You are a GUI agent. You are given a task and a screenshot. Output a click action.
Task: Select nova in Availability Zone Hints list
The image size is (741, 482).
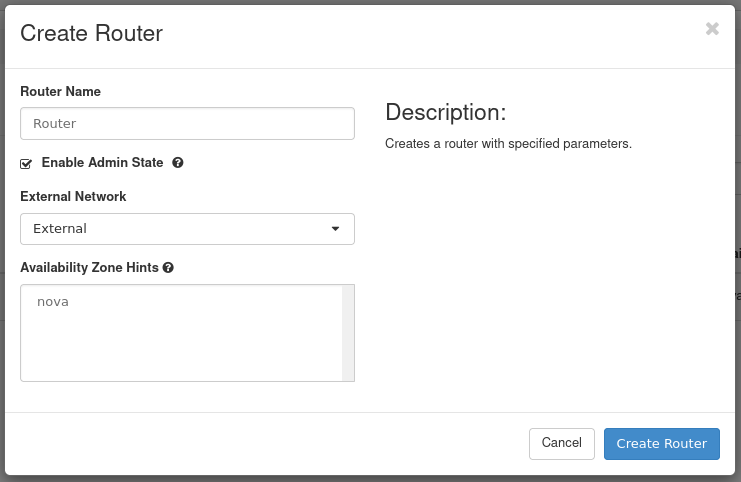click(53, 301)
